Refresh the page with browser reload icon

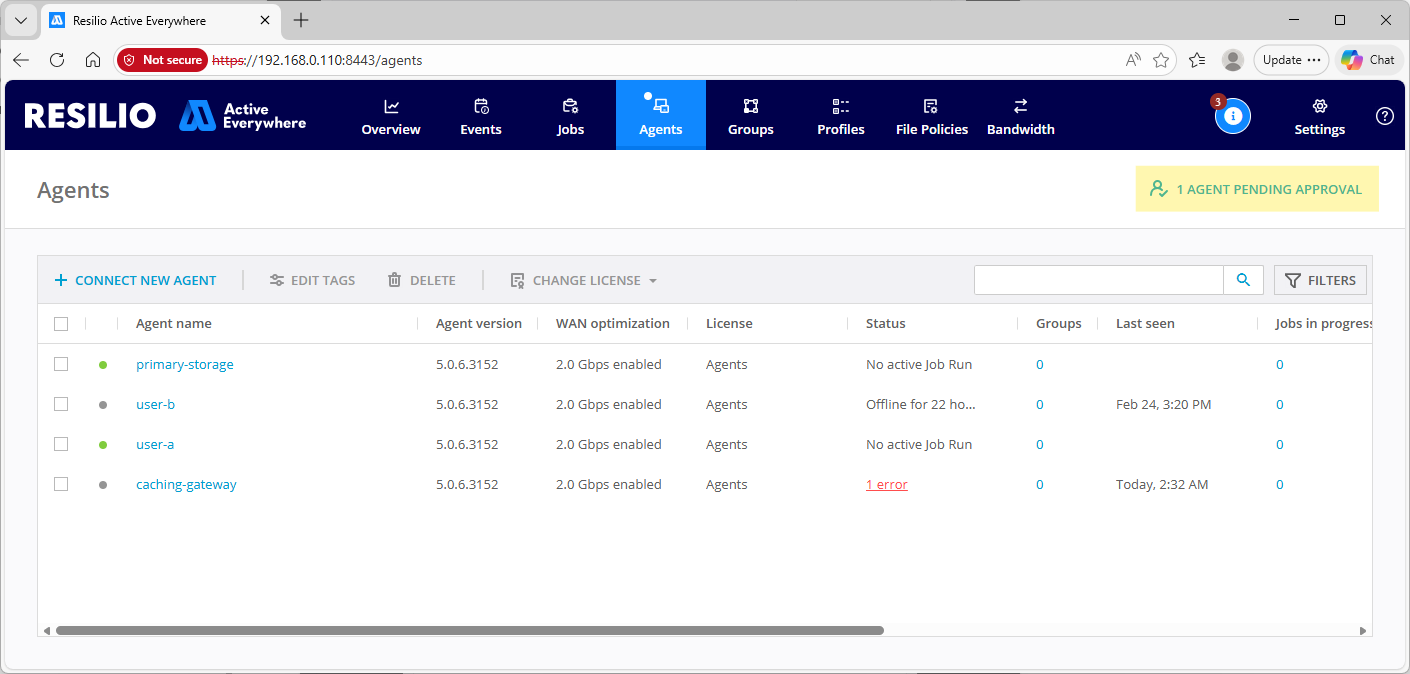57,60
